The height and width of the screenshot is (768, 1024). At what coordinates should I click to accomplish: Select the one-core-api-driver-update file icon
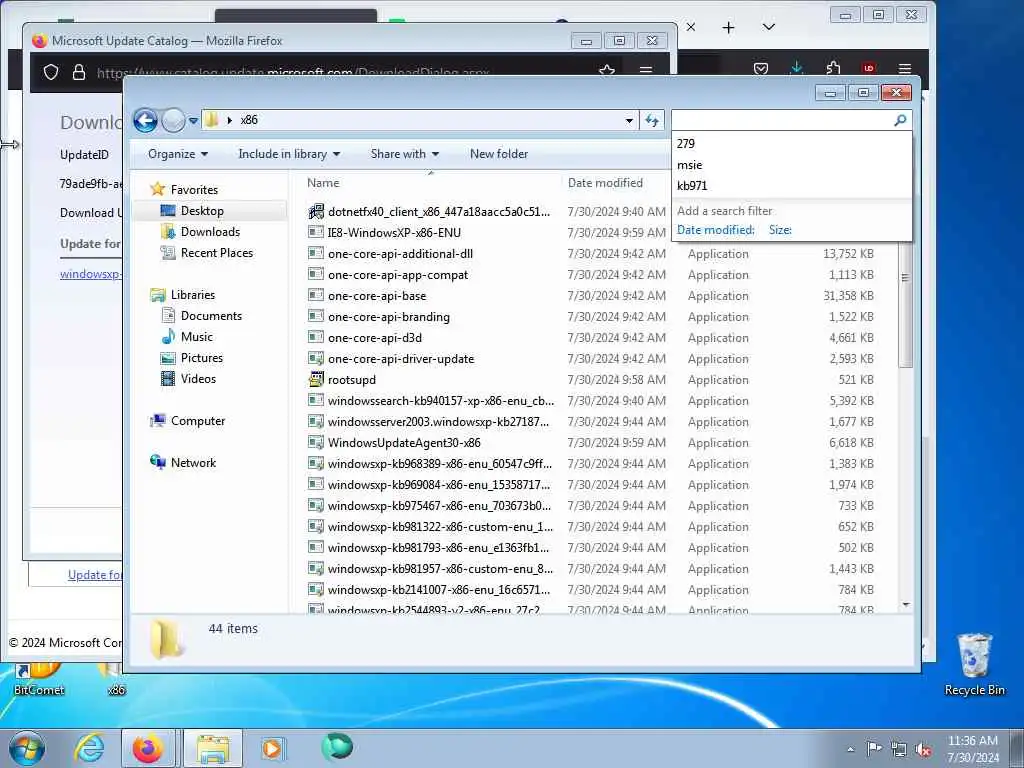(316, 359)
